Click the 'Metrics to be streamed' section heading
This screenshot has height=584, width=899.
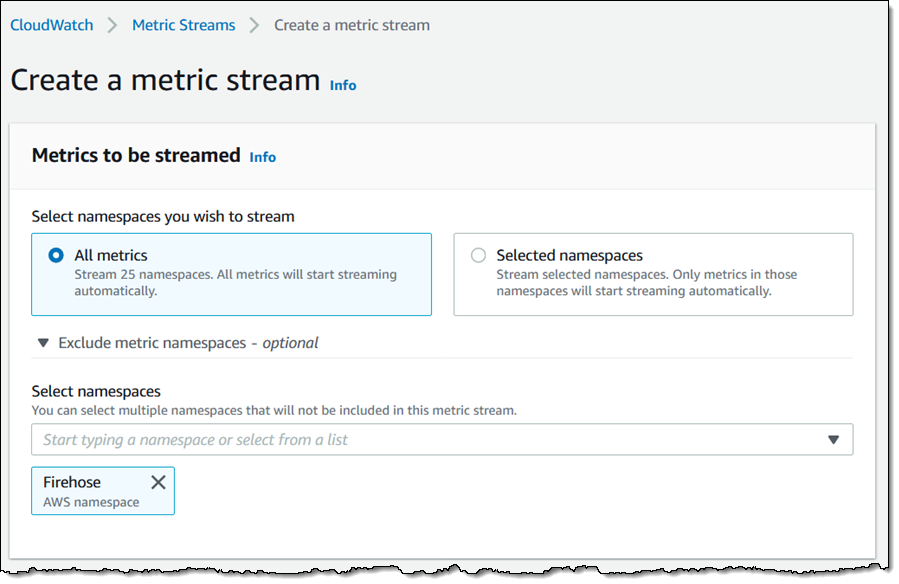(x=136, y=155)
